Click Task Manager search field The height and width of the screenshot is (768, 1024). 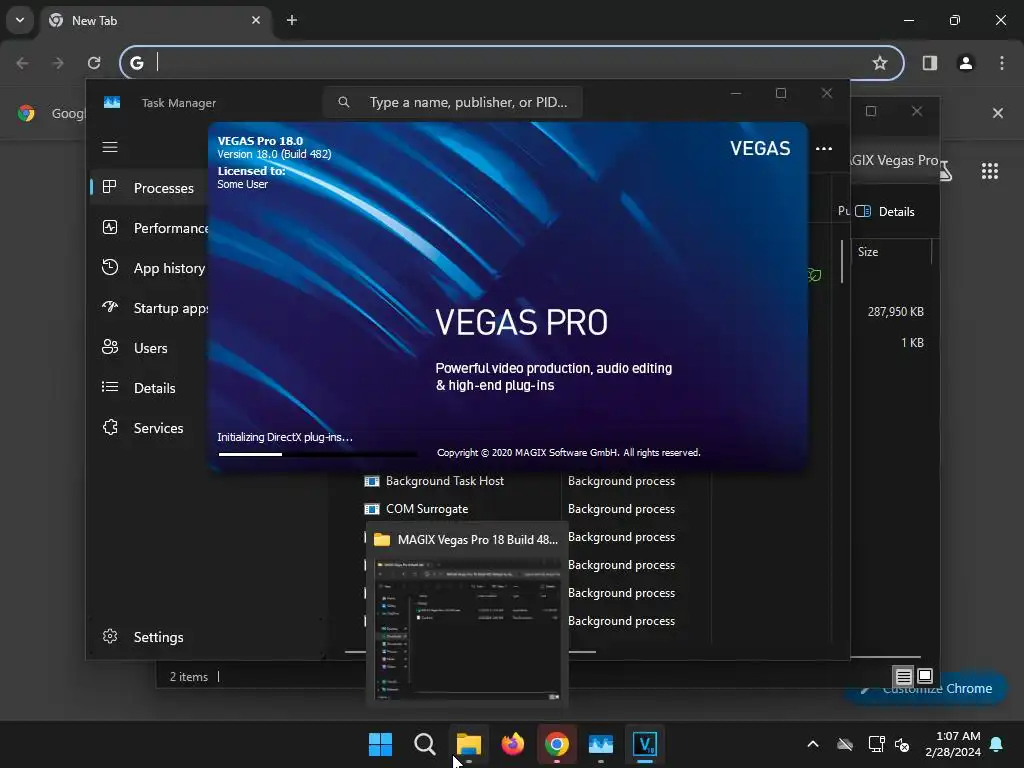click(453, 102)
